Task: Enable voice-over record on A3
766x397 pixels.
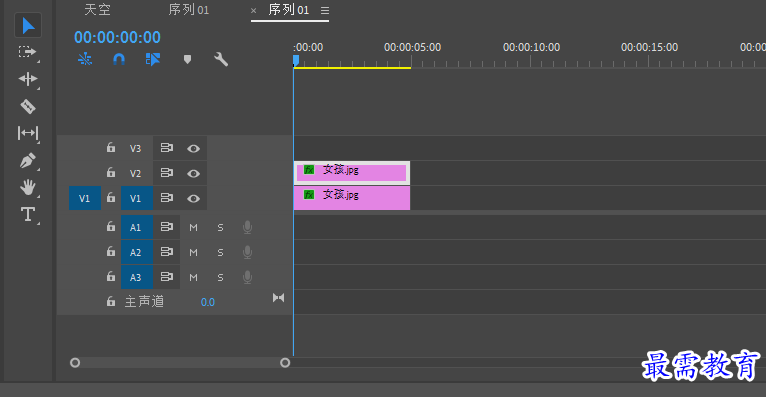Action: tap(248, 277)
